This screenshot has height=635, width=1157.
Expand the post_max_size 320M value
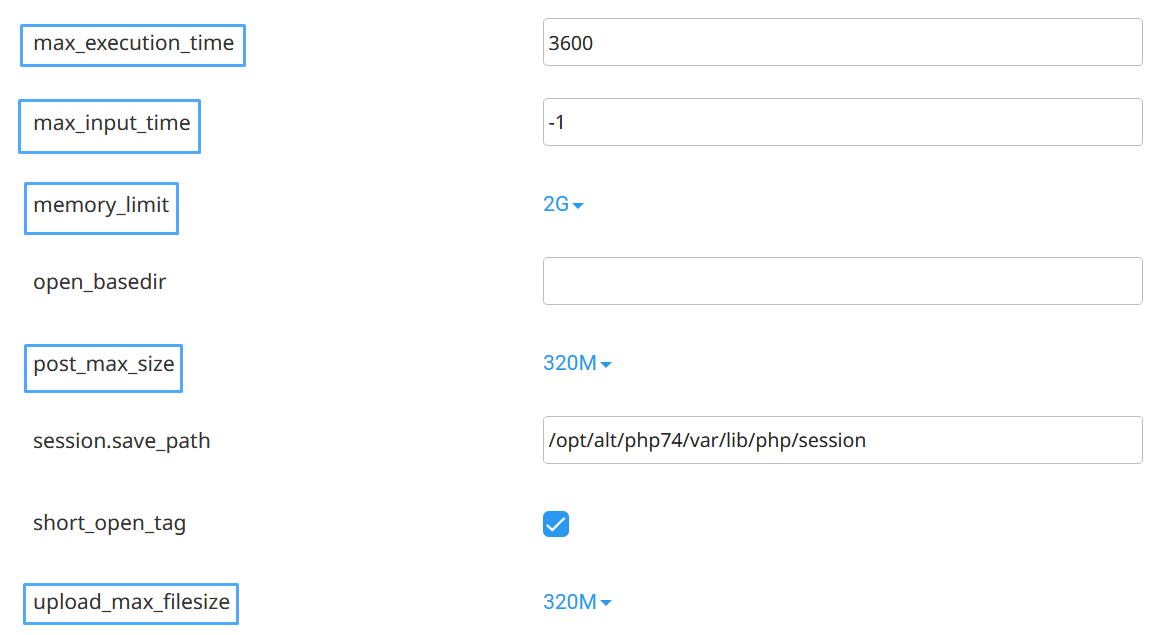pyautogui.click(x=569, y=363)
